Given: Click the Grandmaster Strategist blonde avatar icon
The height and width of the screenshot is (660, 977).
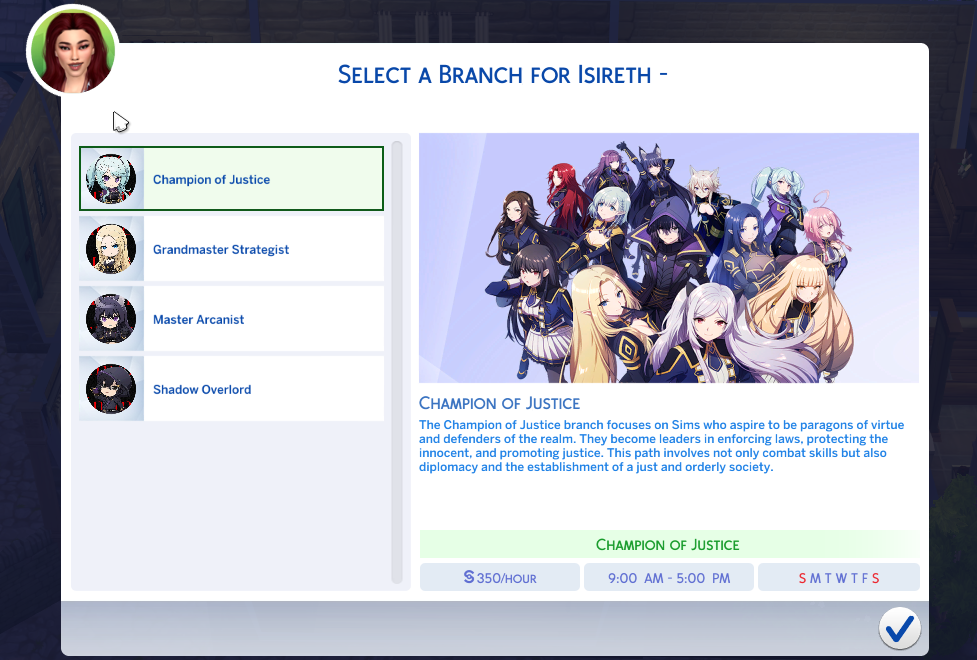Looking at the screenshot, I should [x=111, y=249].
